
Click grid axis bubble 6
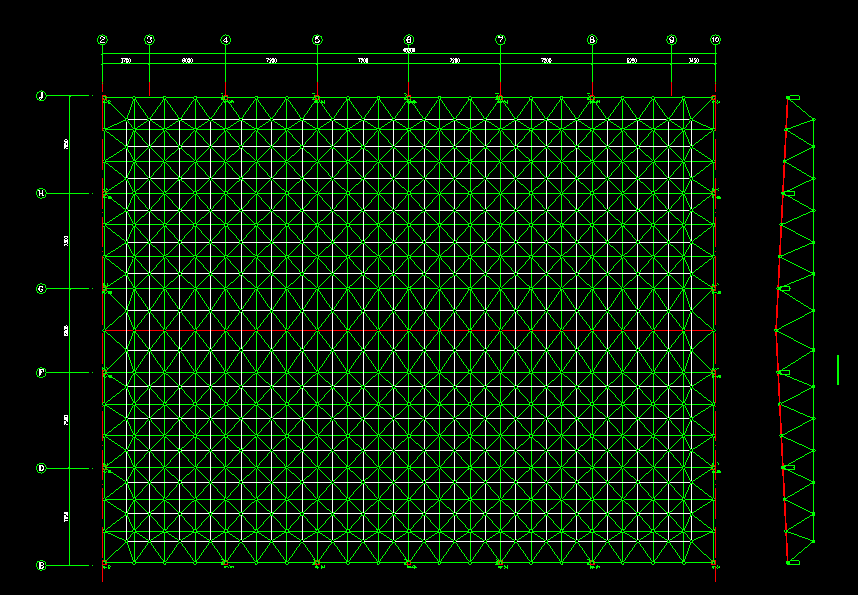tap(408, 40)
